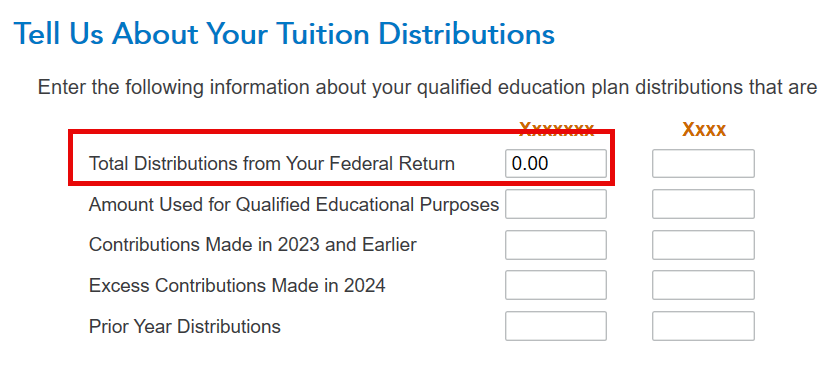822x372 pixels.
Task: Click the Xxxxxxx column header
Action: [x=557, y=129]
